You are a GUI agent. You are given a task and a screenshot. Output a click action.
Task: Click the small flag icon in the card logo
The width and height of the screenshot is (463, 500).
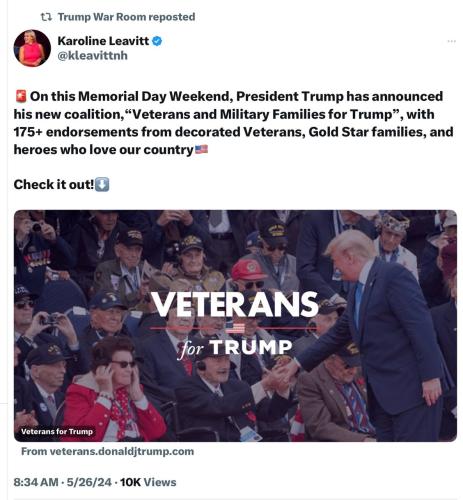pyautogui.click(x=235, y=328)
